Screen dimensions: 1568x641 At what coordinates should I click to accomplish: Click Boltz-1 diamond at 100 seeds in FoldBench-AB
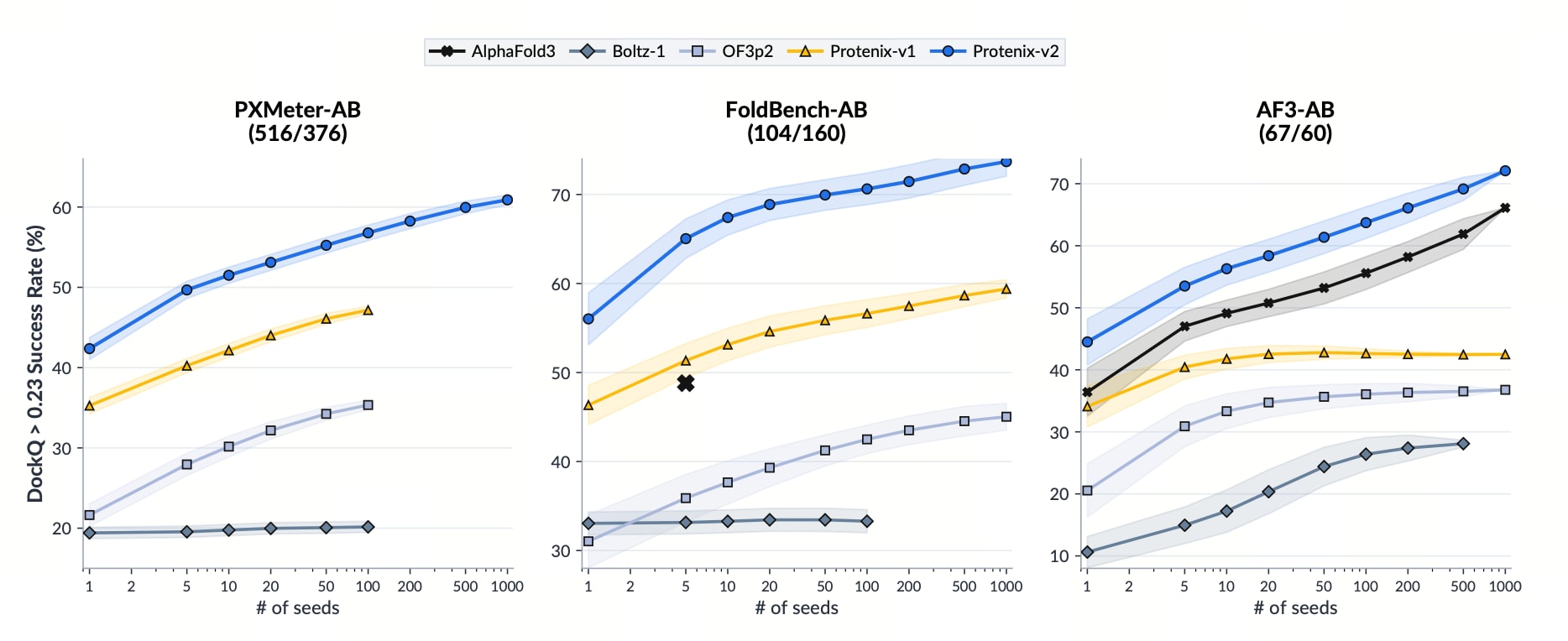pos(867,521)
